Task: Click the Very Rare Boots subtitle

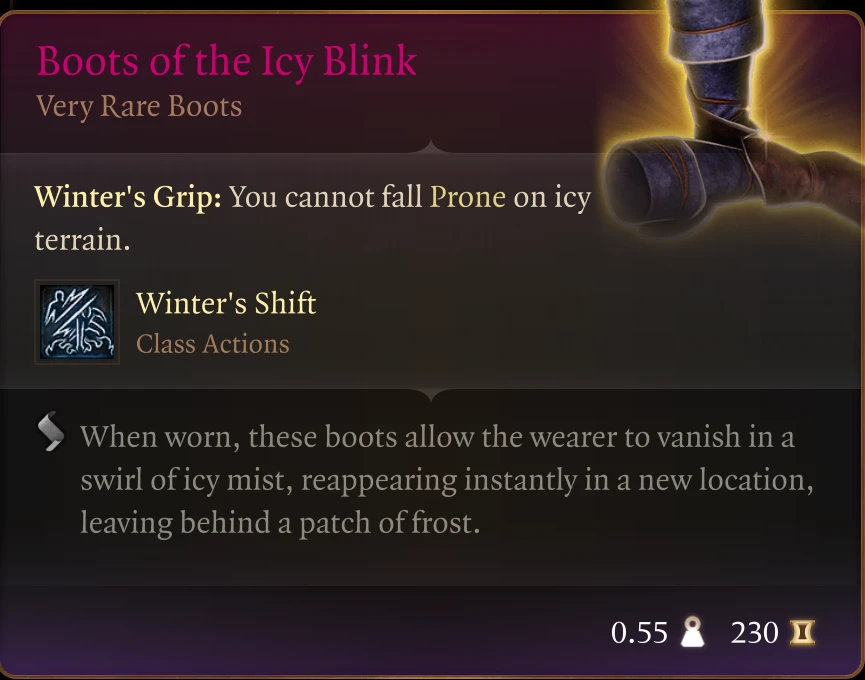Action: pos(139,106)
